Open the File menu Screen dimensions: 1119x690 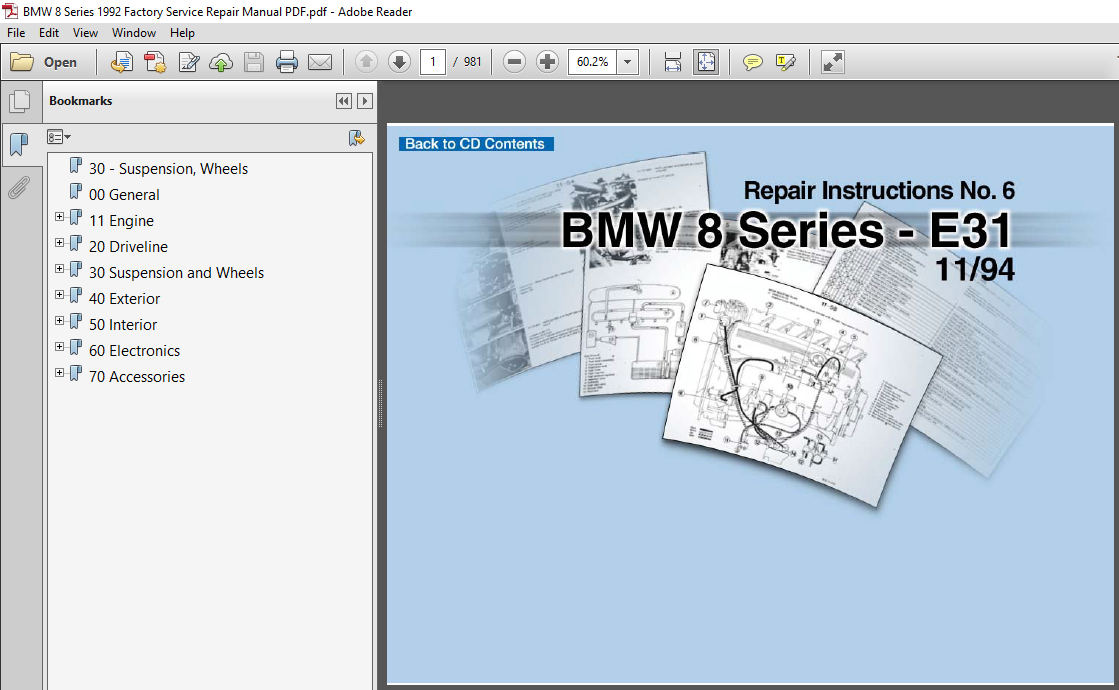(16, 33)
